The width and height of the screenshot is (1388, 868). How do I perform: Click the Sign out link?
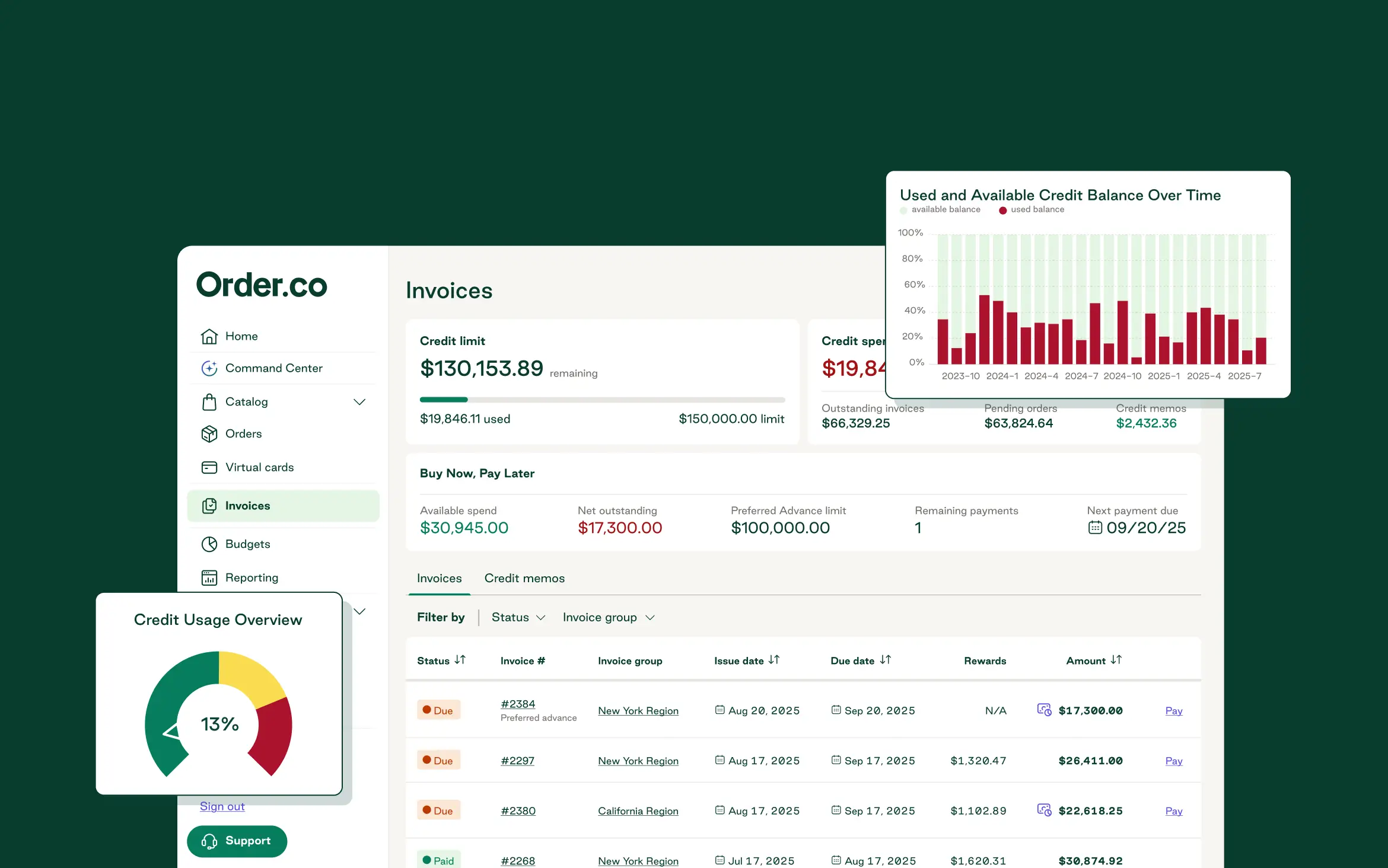click(x=222, y=806)
